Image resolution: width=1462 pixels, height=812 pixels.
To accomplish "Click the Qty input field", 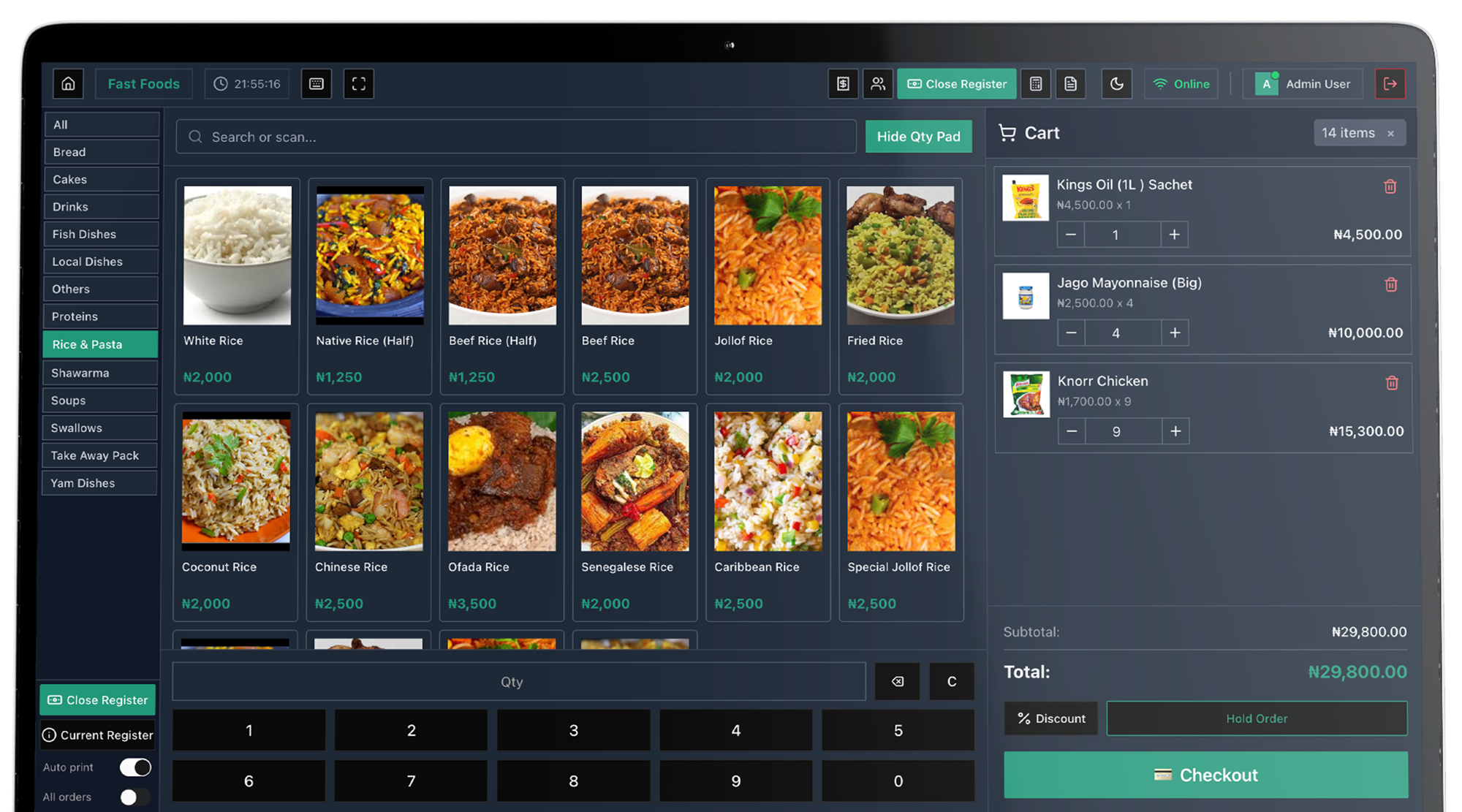I will [x=519, y=682].
